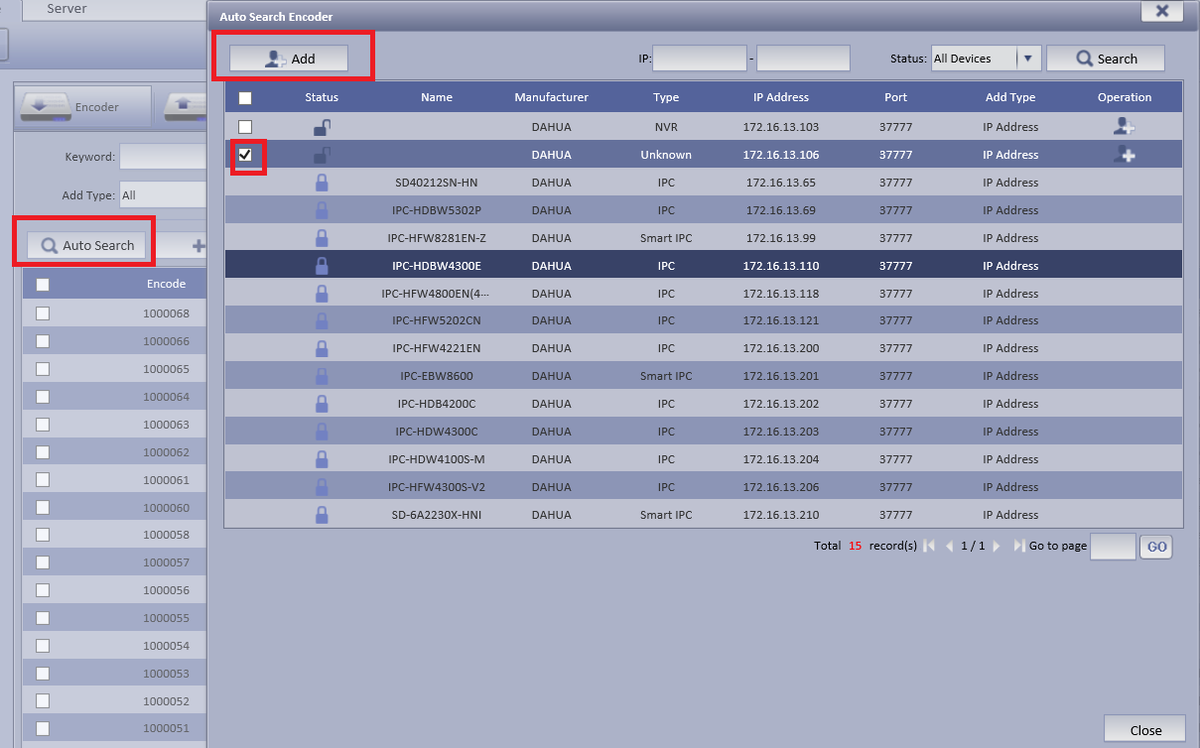Jump to last page arrow icon

tap(1019, 546)
